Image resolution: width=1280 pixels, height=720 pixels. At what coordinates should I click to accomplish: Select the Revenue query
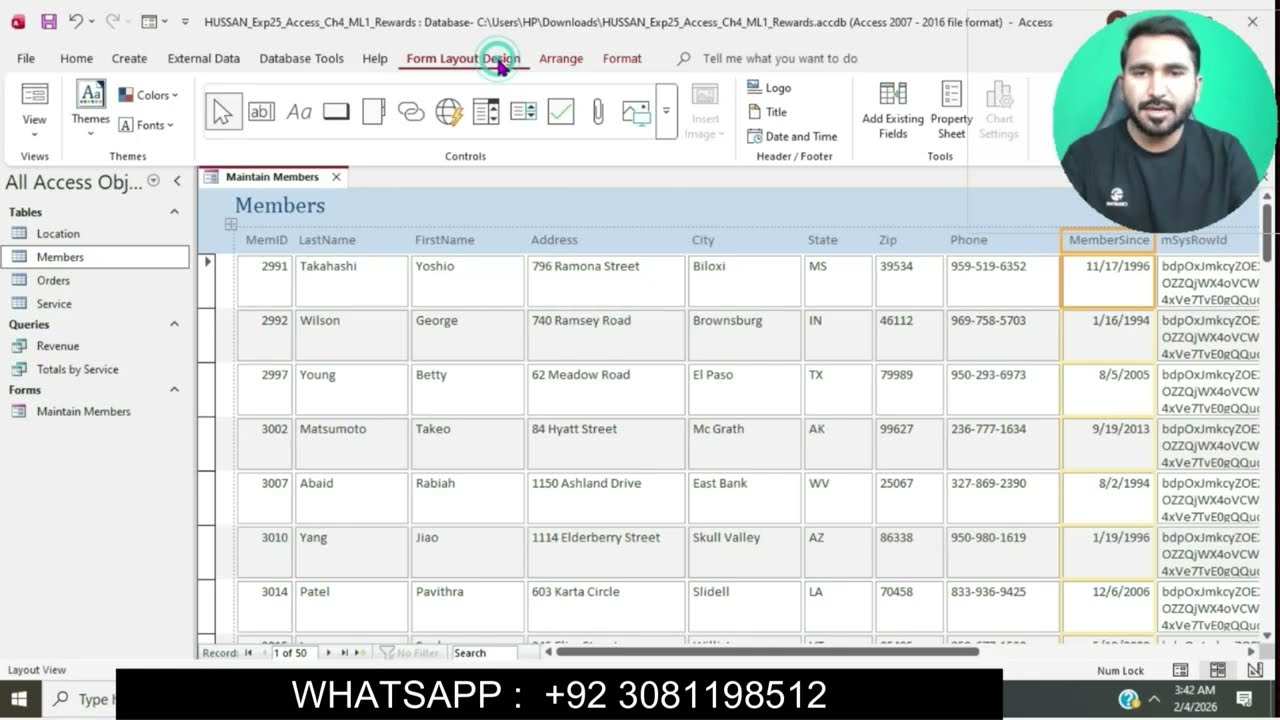click(58, 346)
